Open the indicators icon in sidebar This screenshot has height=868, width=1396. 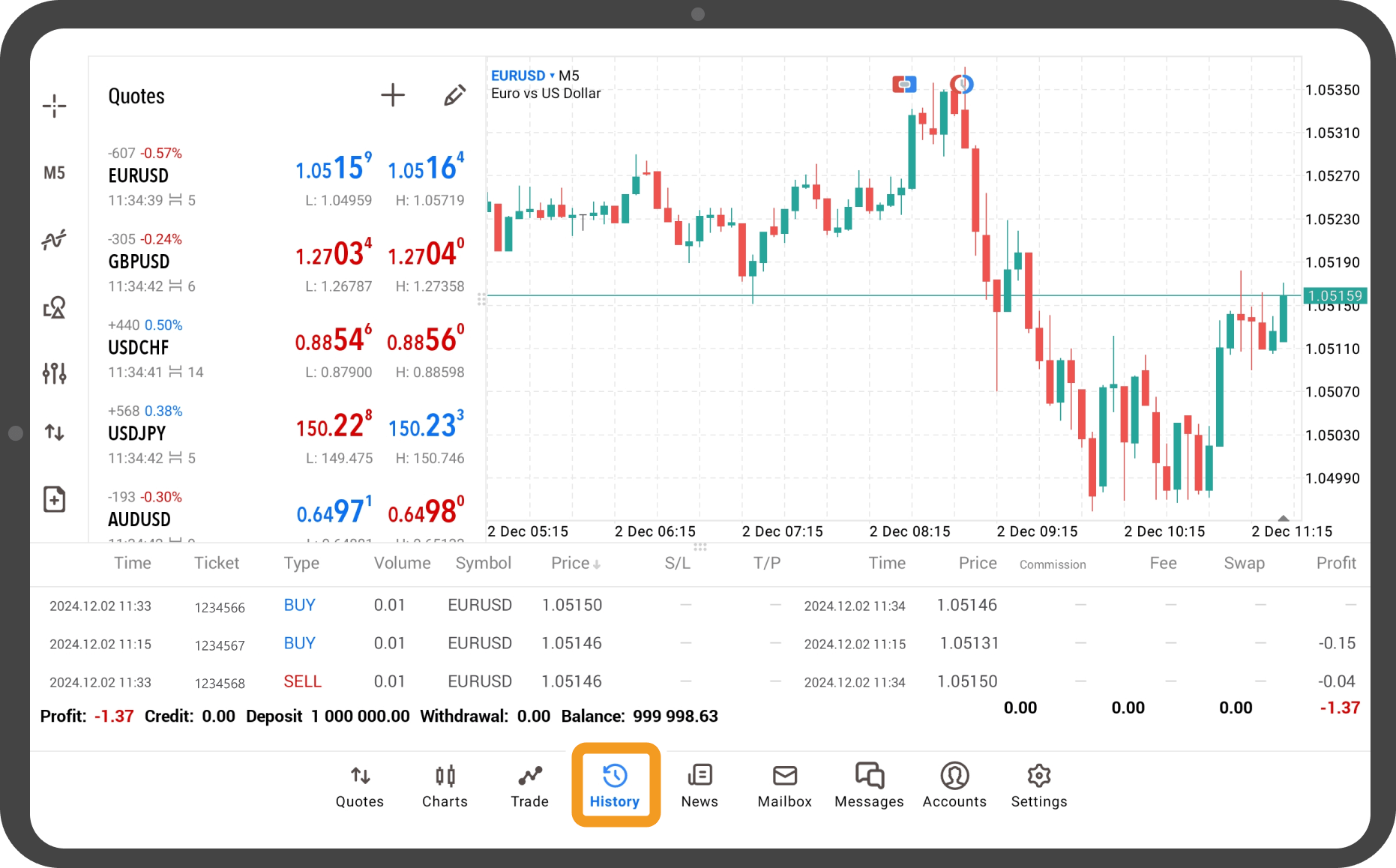(54, 240)
